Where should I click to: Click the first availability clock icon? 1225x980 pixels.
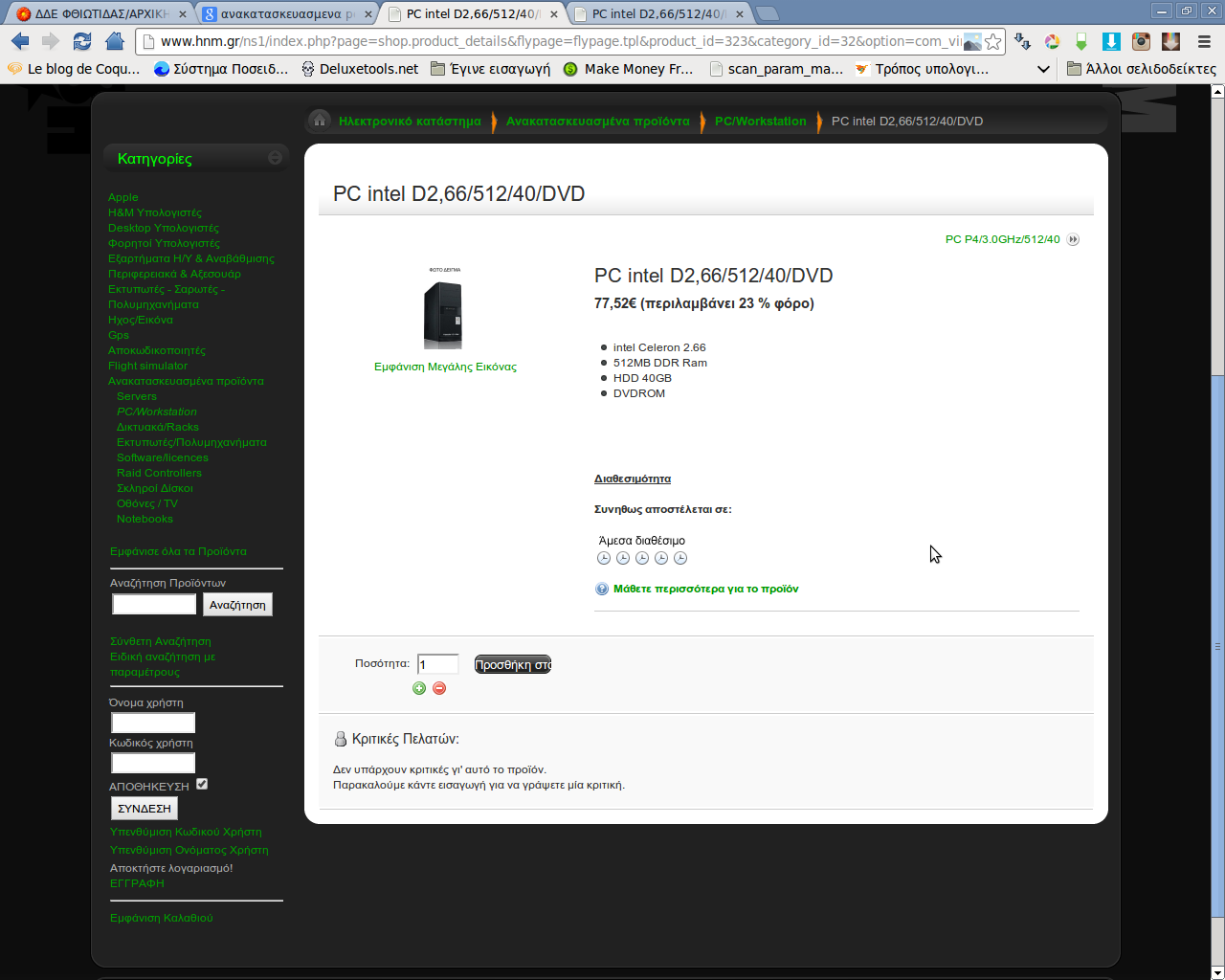tap(604, 558)
